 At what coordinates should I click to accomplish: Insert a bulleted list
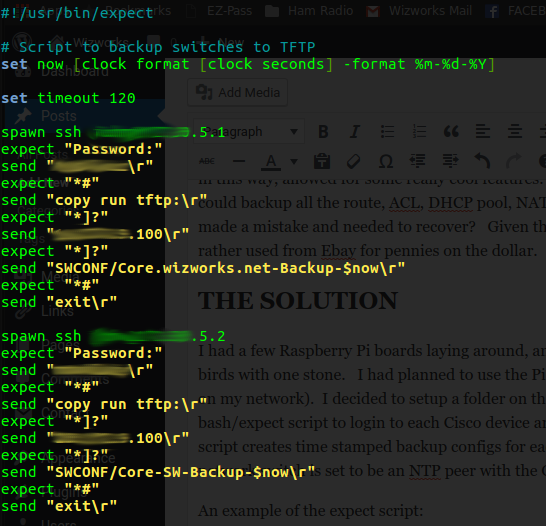coord(387,132)
